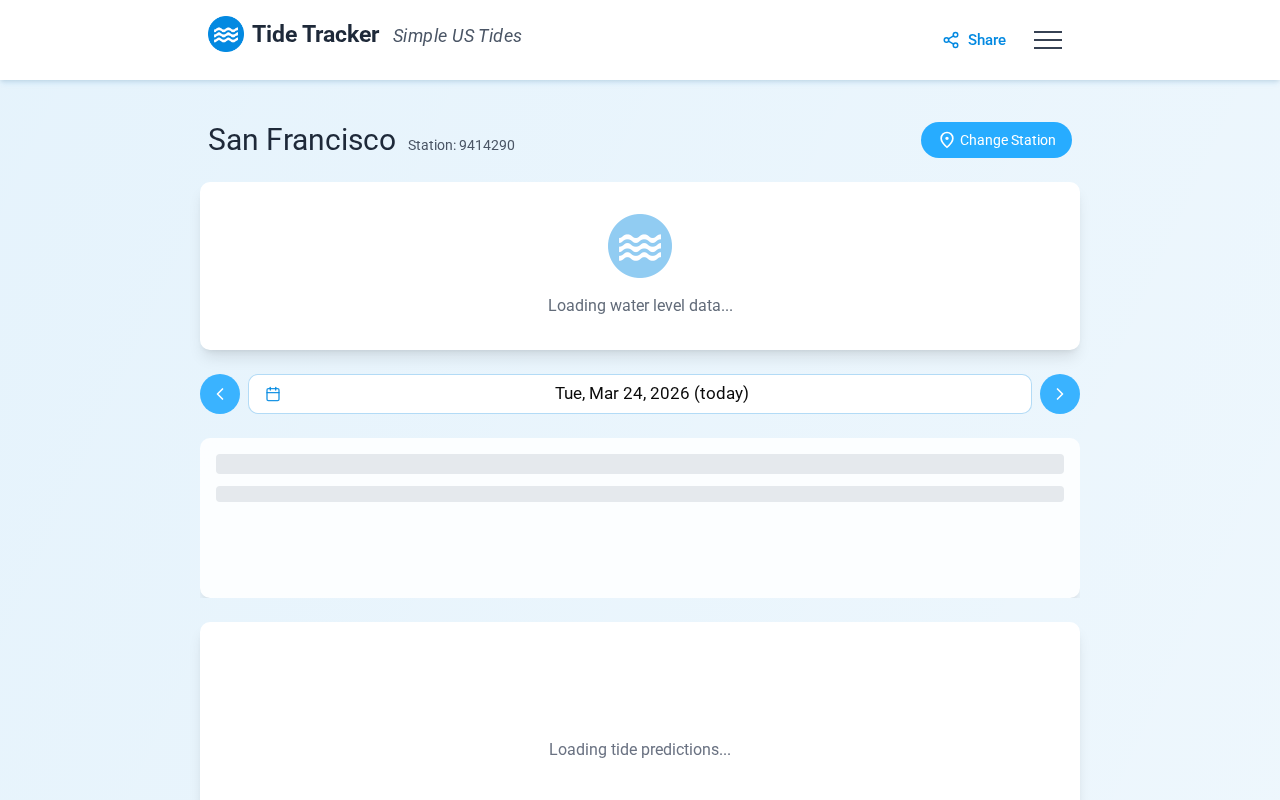
Task: Advance to next day with the right arrow
Action: 1060,394
